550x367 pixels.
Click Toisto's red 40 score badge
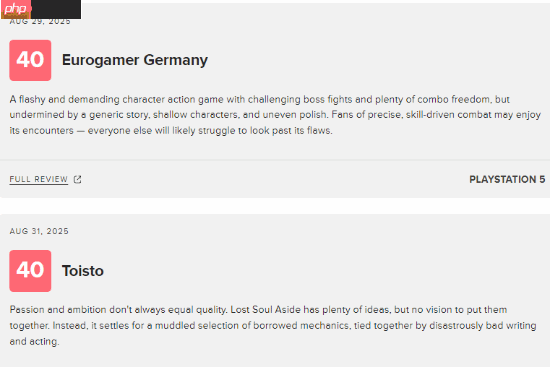click(x=30, y=271)
